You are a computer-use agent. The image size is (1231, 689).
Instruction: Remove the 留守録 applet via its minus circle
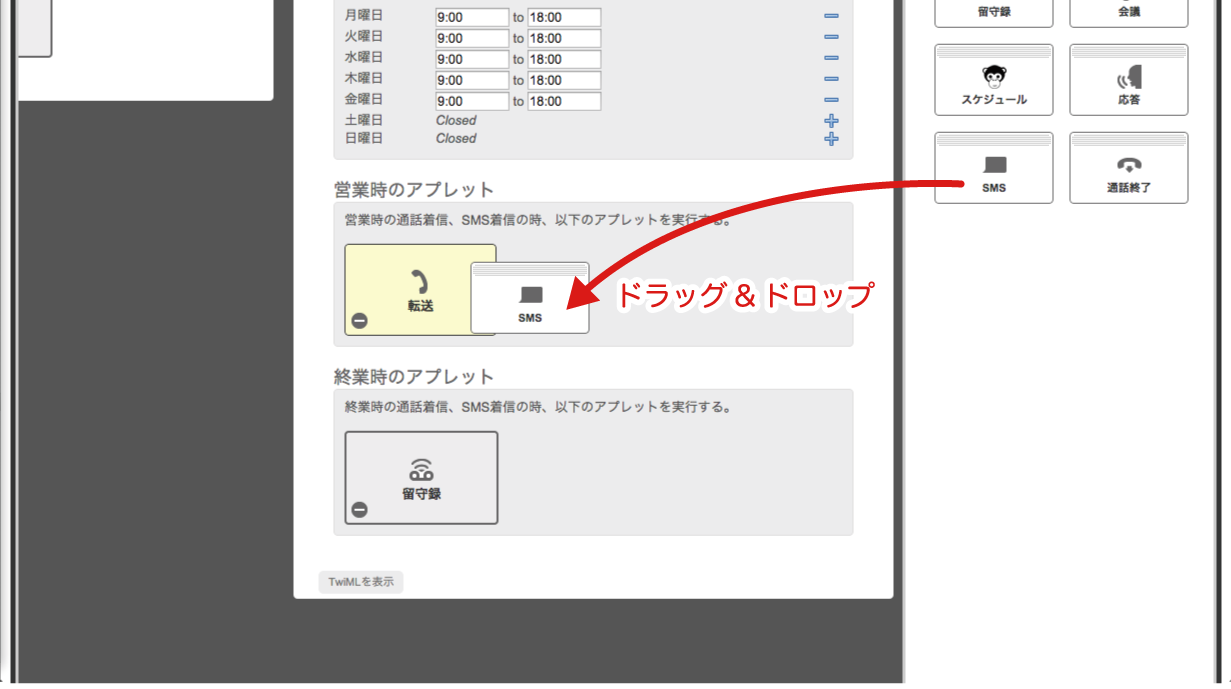360,509
